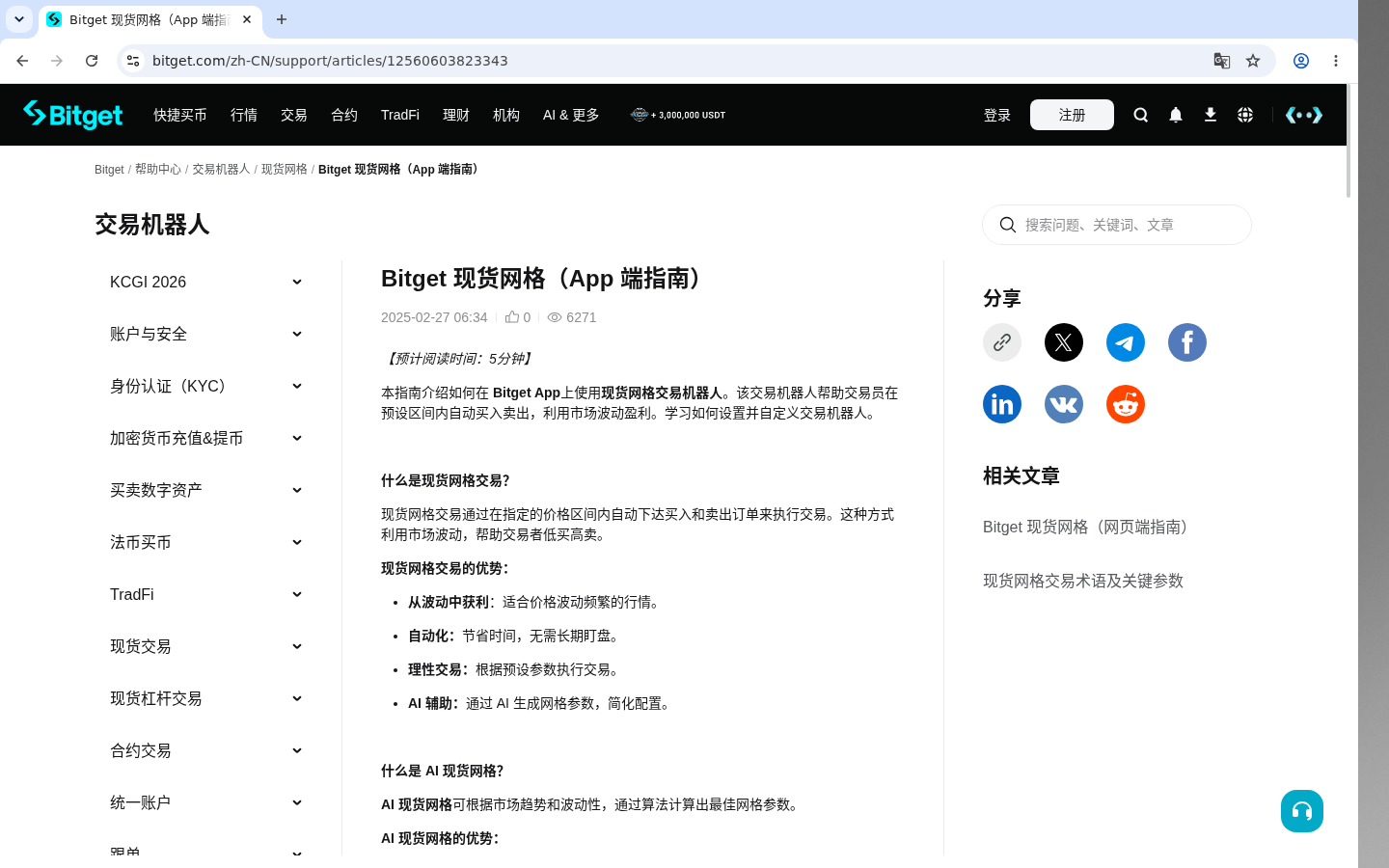Viewport: 1389px width, 868px height.
Task: Click the page vertical scrollbar
Action: (x=1348, y=142)
